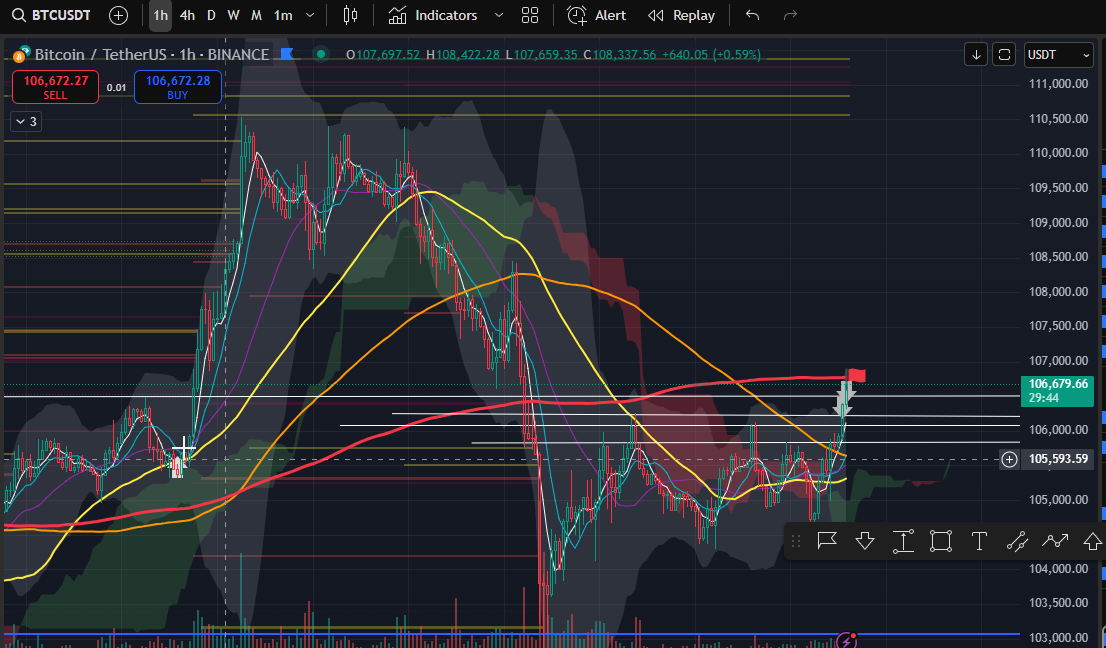Image resolution: width=1106 pixels, height=648 pixels.
Task: Click the rounded-square icon button beside USDT selector
Action: coord(1004,54)
